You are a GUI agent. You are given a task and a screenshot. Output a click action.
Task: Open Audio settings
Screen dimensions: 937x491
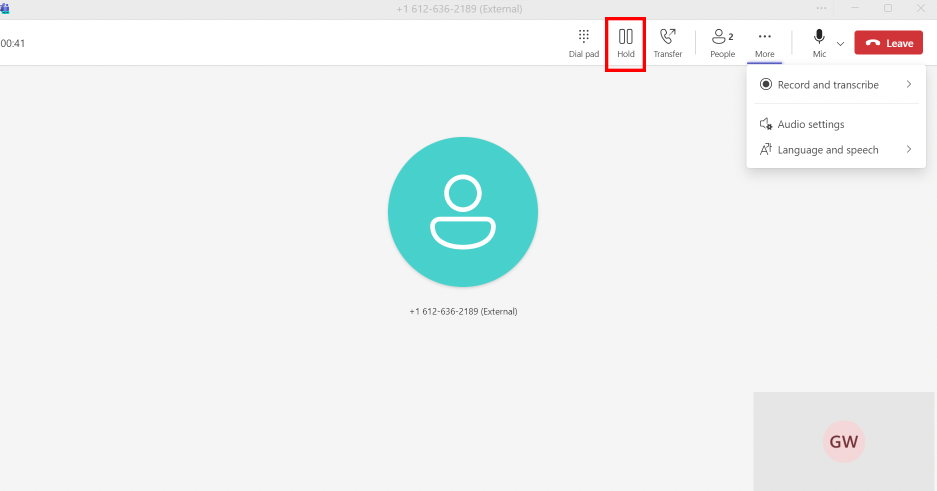click(x=835, y=124)
